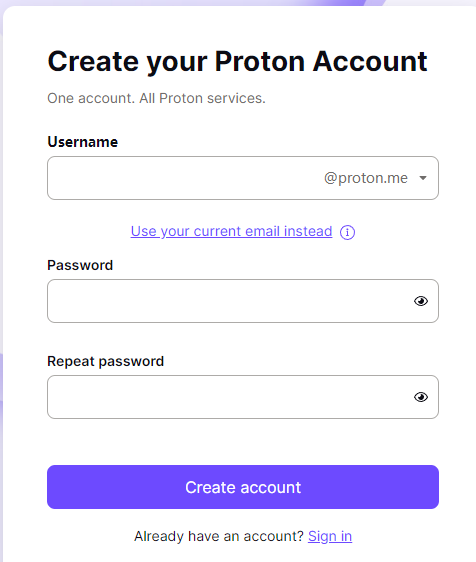Toggle visibility of the Repeat password field

point(421,397)
